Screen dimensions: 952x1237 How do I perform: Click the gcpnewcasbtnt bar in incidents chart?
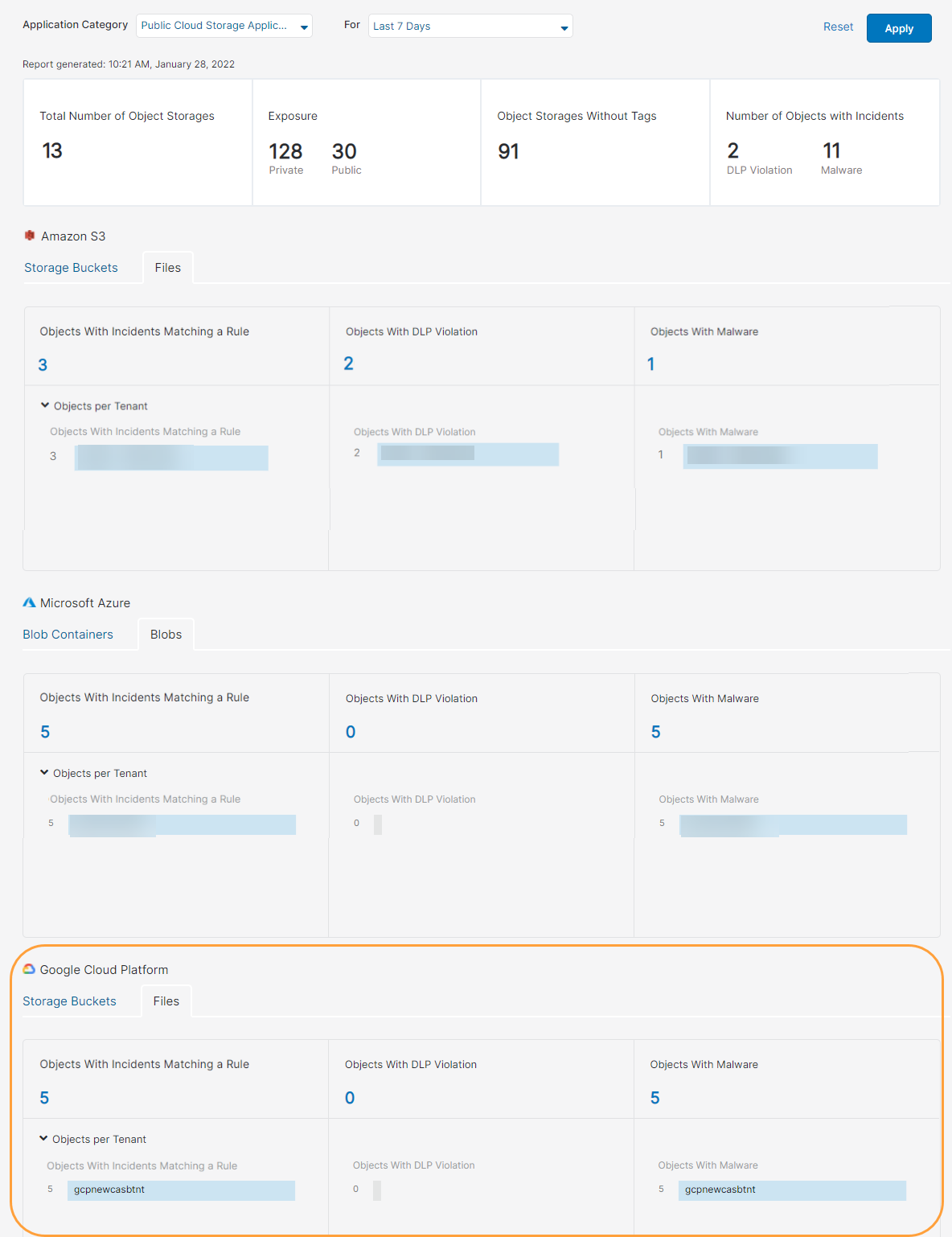click(x=181, y=1190)
